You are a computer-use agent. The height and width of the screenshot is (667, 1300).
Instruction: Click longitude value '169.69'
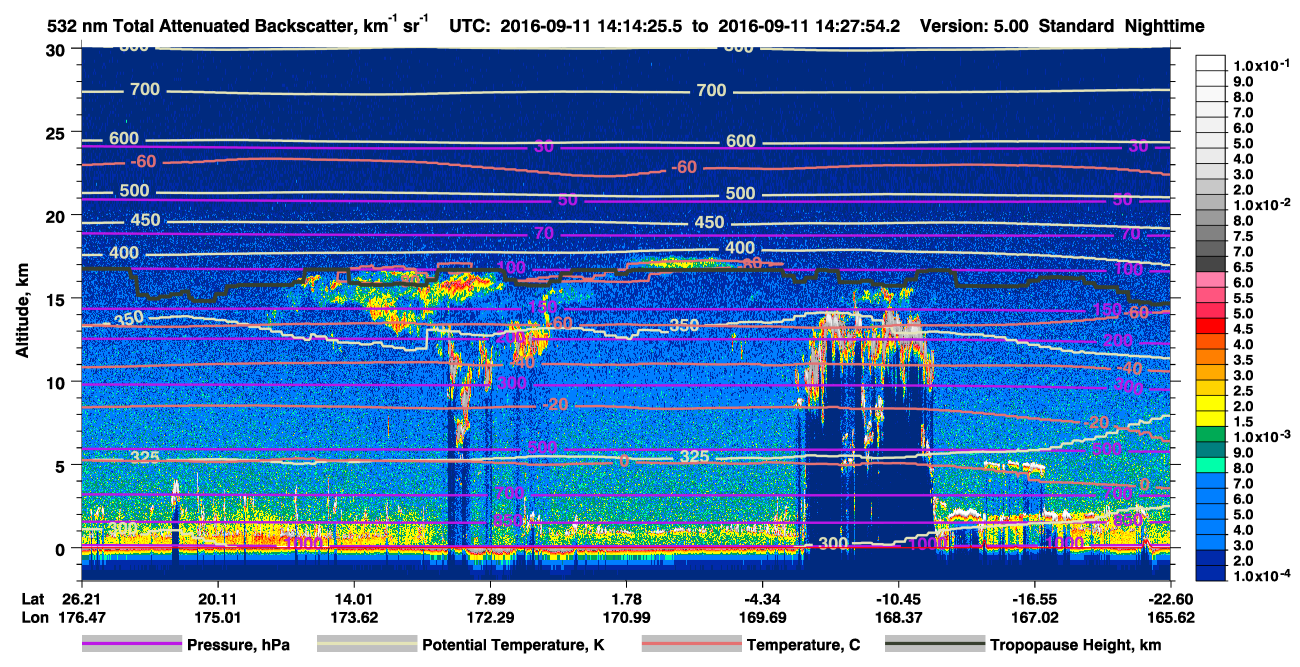click(762, 617)
